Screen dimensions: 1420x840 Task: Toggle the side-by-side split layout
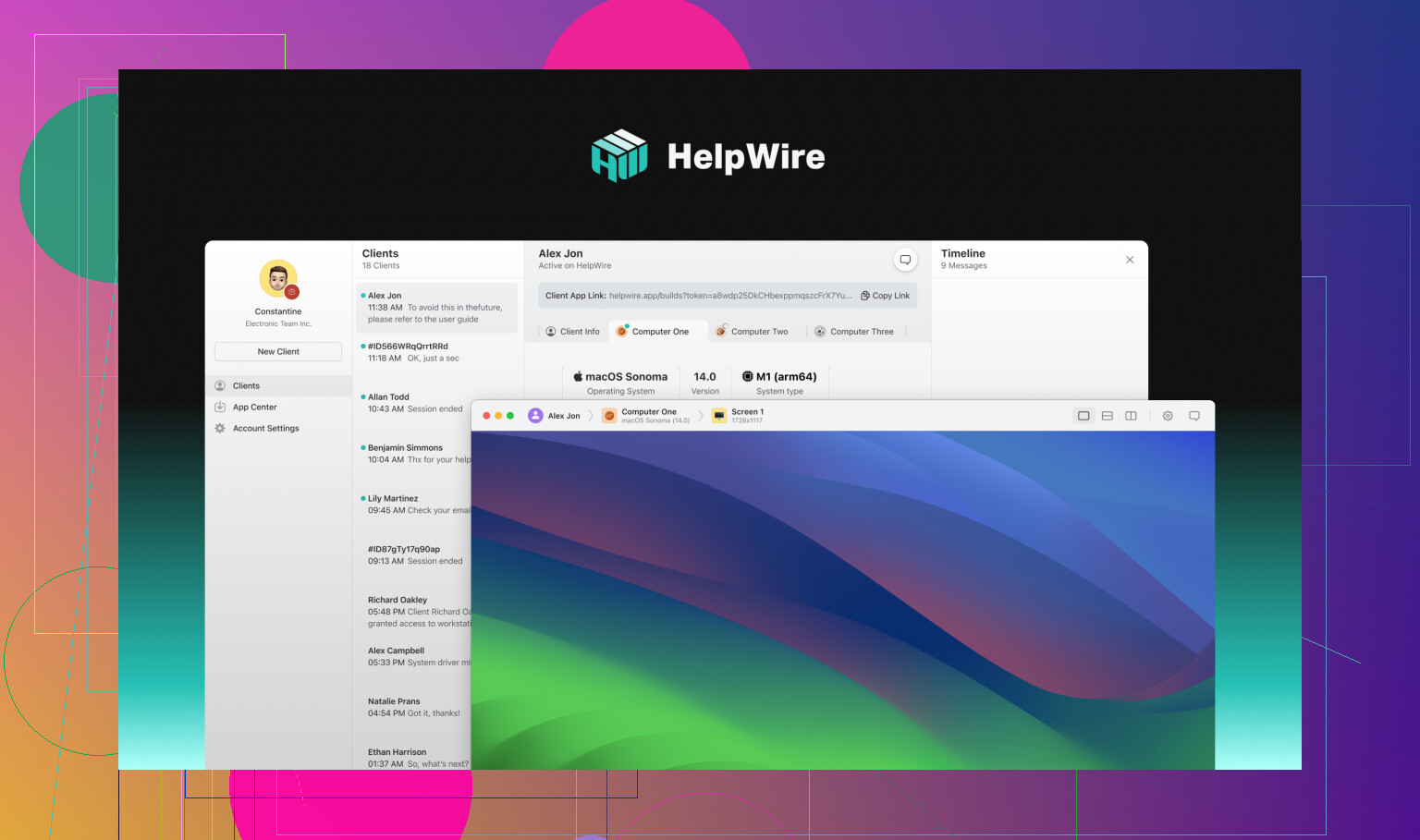click(x=1131, y=416)
